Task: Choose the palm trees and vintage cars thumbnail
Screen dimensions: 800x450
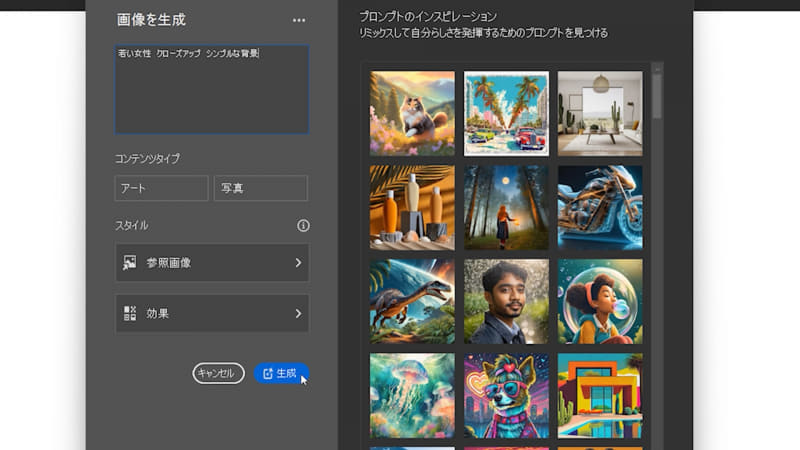Action: coord(506,113)
